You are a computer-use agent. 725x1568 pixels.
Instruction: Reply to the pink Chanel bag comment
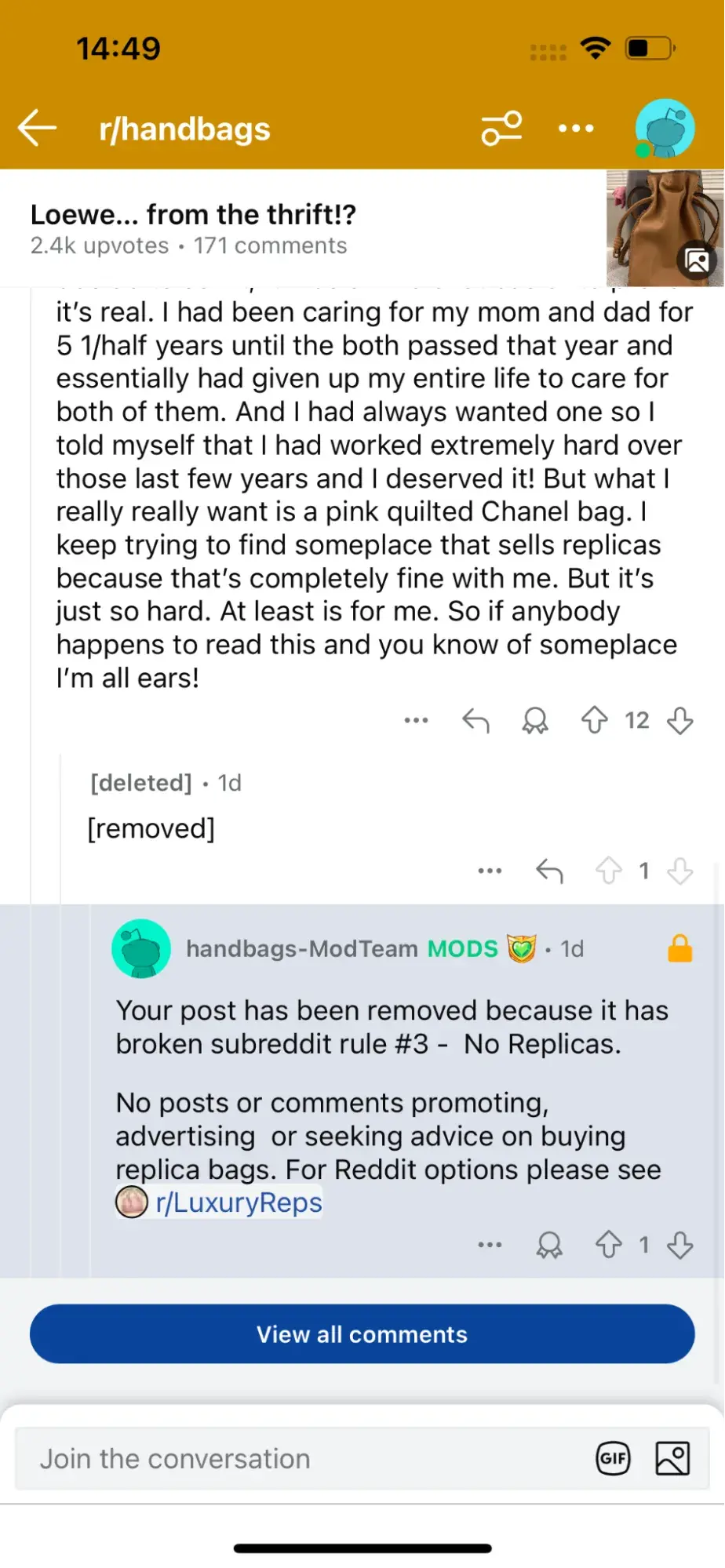tap(475, 720)
